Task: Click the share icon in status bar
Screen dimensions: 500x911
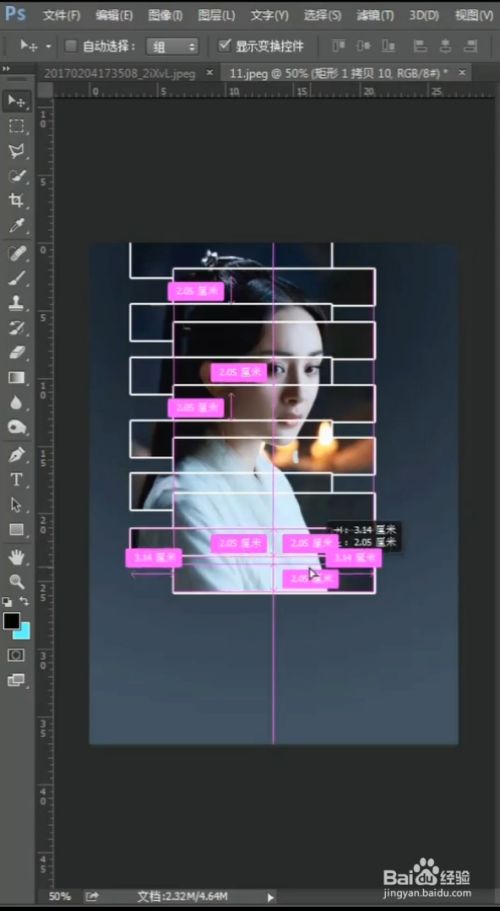Action: click(92, 896)
